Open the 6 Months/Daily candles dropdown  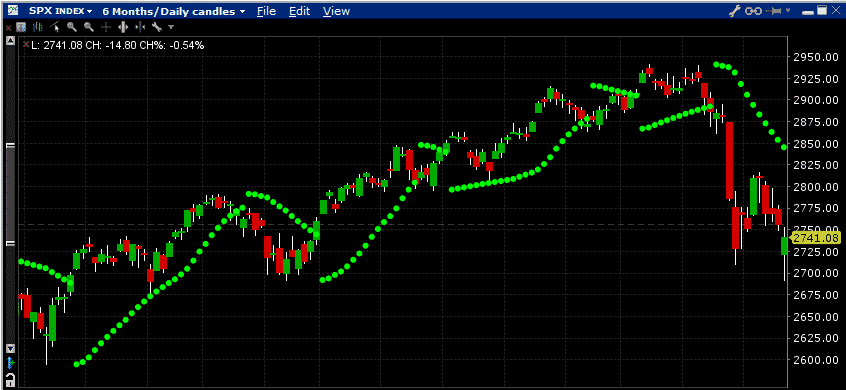click(x=174, y=11)
